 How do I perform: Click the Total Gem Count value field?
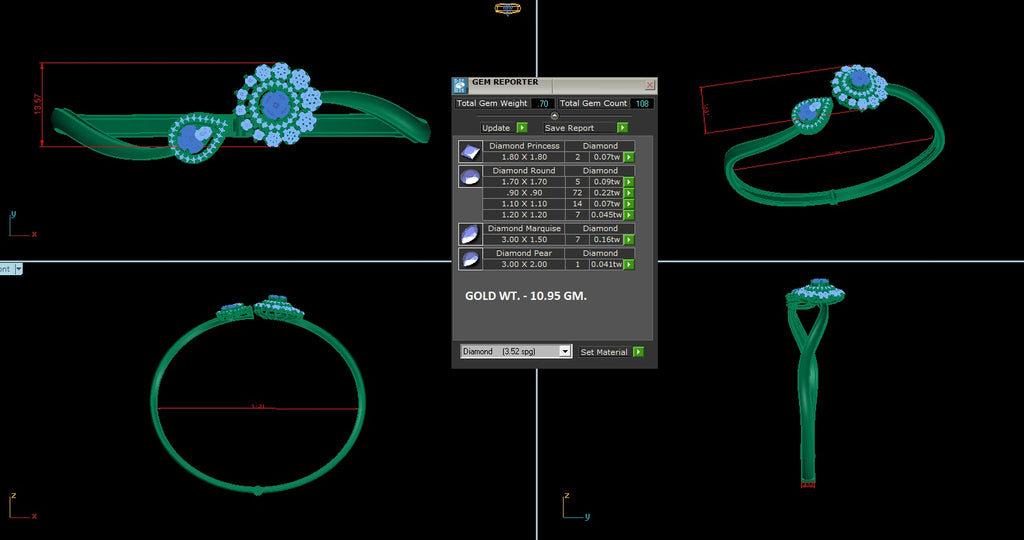642,103
